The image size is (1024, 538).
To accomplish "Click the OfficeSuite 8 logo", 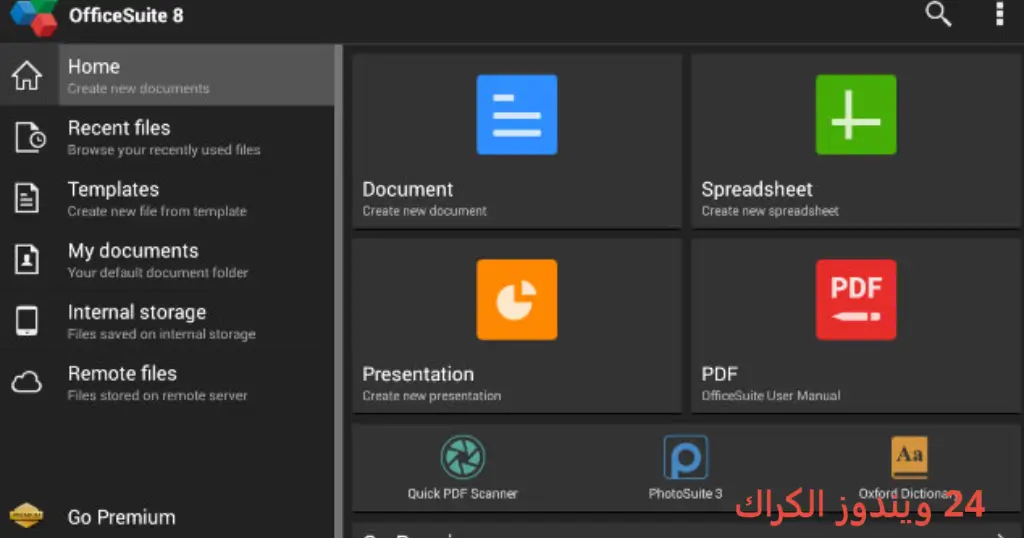I will (x=34, y=17).
